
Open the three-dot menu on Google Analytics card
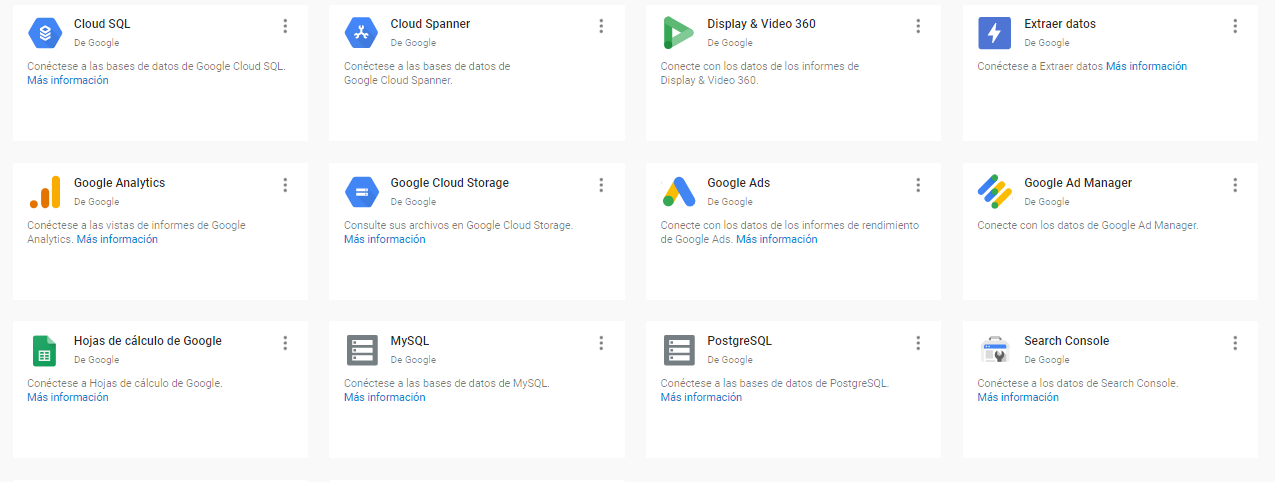[285, 185]
